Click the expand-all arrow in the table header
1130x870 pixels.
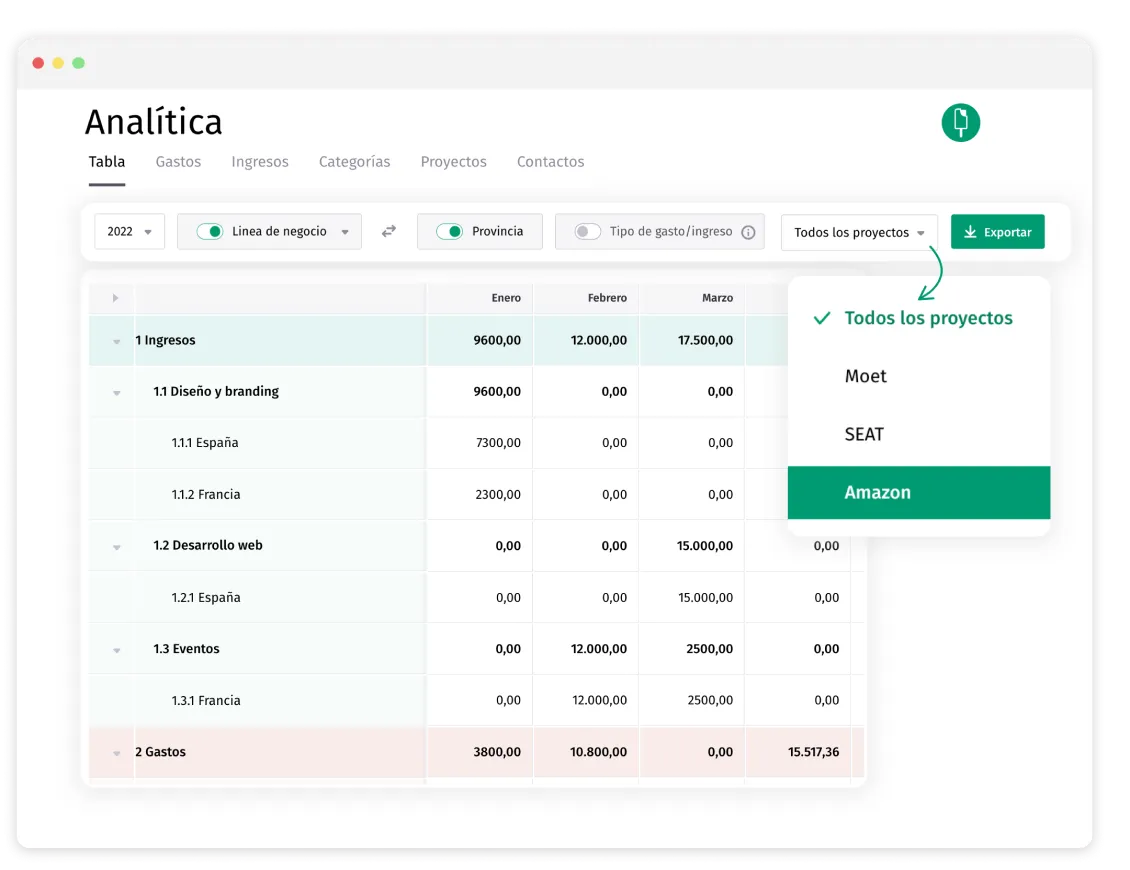tap(115, 298)
